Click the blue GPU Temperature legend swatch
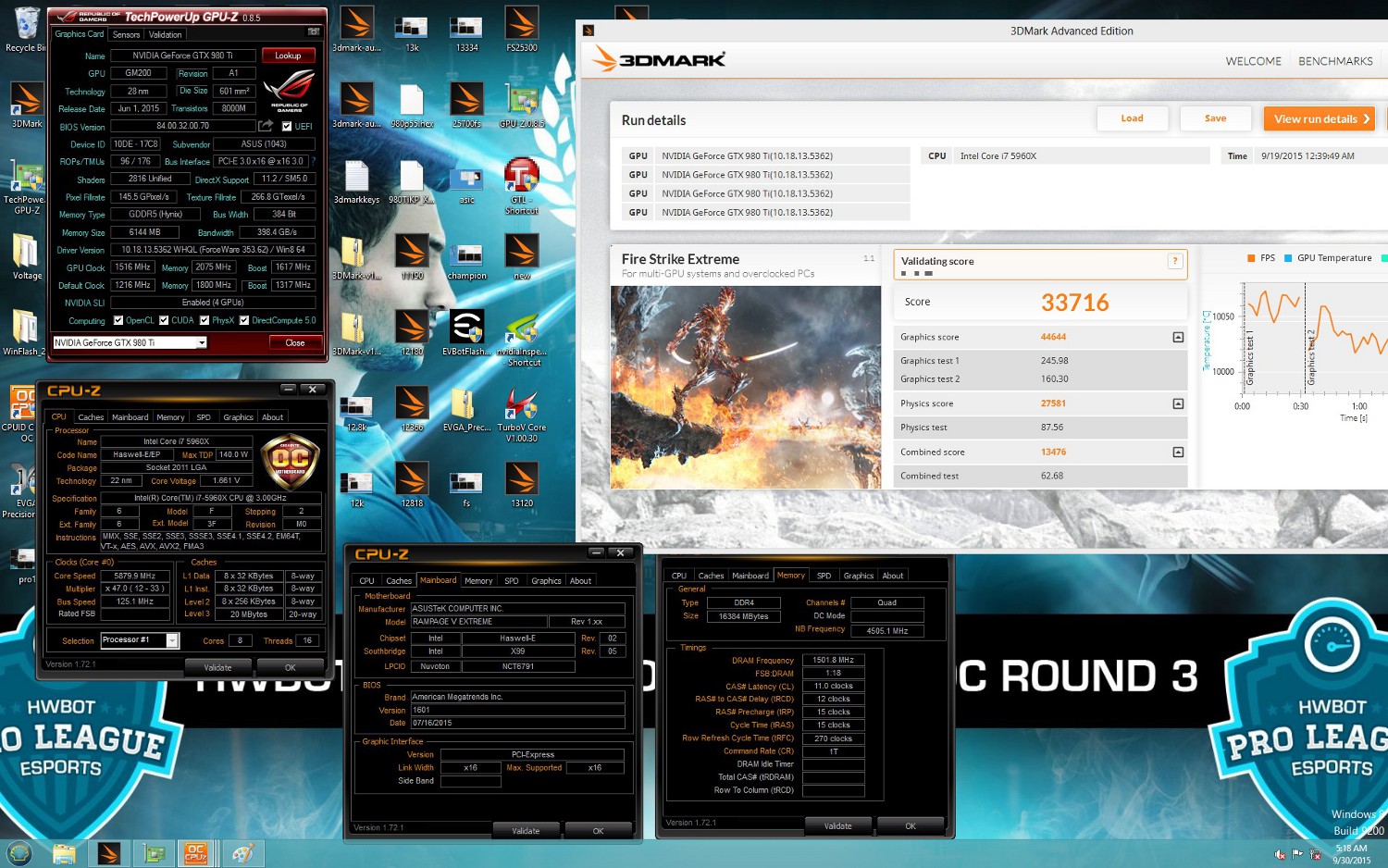Screen dimensions: 1388x868 1287,258
